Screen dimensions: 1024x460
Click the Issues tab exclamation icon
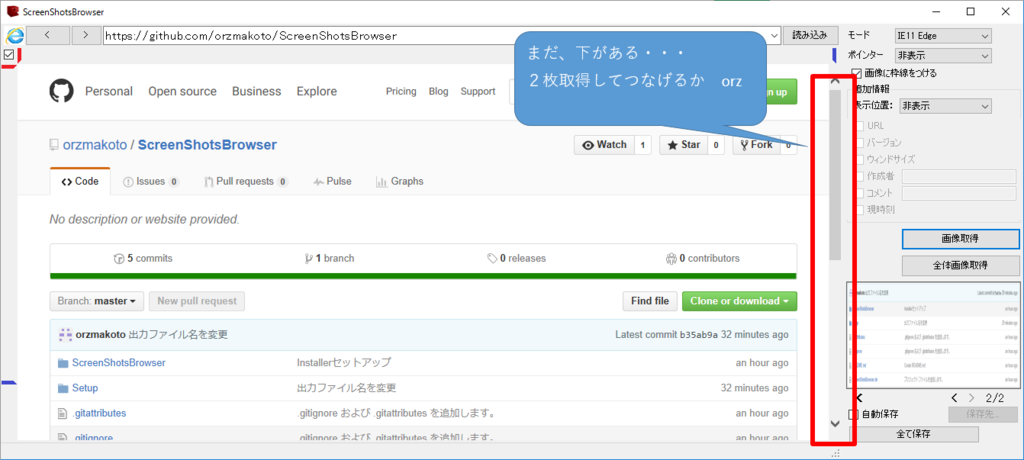click(x=128, y=182)
